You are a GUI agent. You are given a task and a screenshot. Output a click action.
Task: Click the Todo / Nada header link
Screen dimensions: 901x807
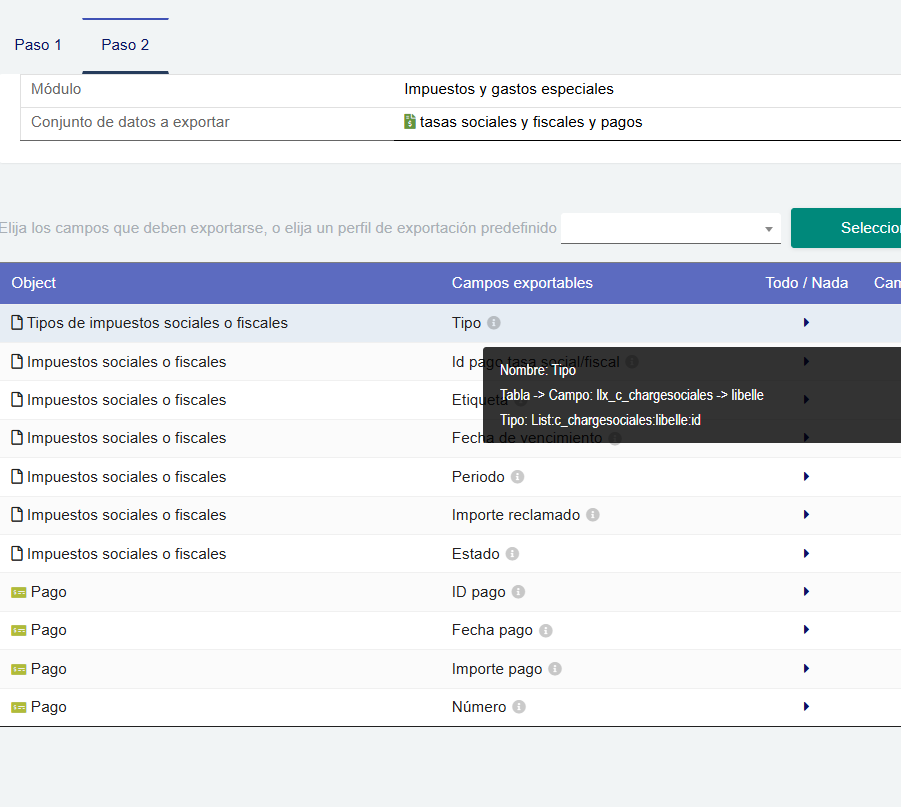tap(806, 283)
